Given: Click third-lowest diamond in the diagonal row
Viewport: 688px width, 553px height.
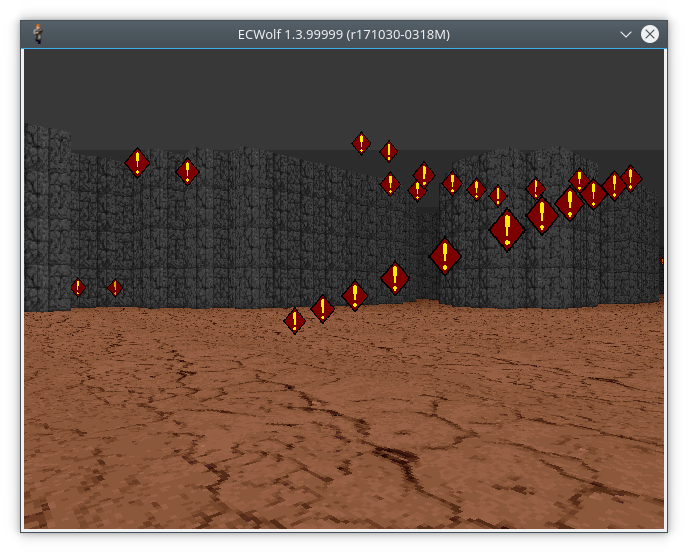Looking at the screenshot, I should point(355,295).
